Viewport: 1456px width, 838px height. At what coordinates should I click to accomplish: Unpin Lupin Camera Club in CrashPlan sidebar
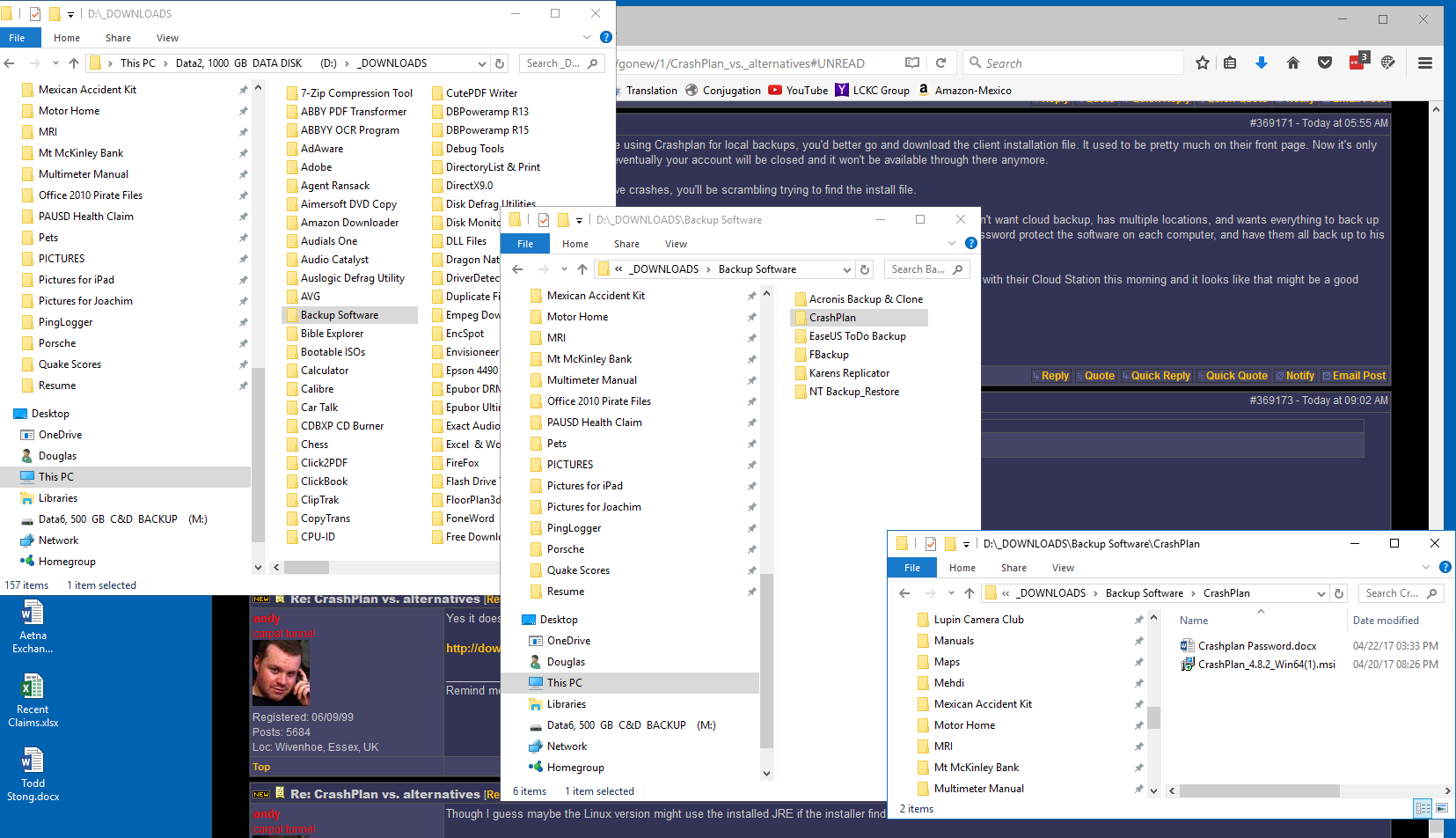[1138, 620]
